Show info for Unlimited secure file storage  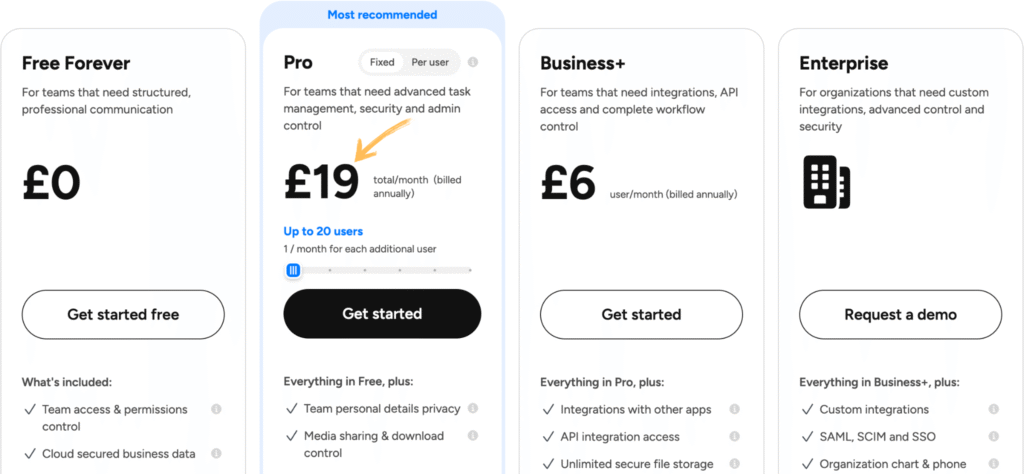734,464
